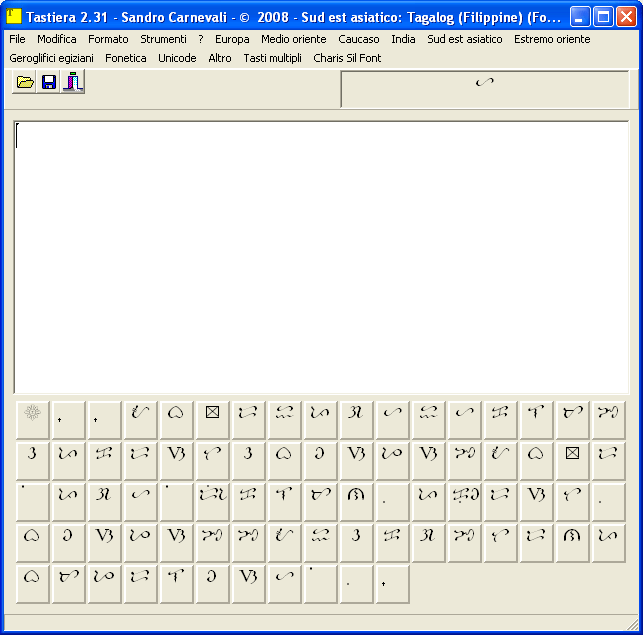Click the greyed flower-shaped key on the keyboard
The height and width of the screenshot is (635, 643).
point(32,420)
